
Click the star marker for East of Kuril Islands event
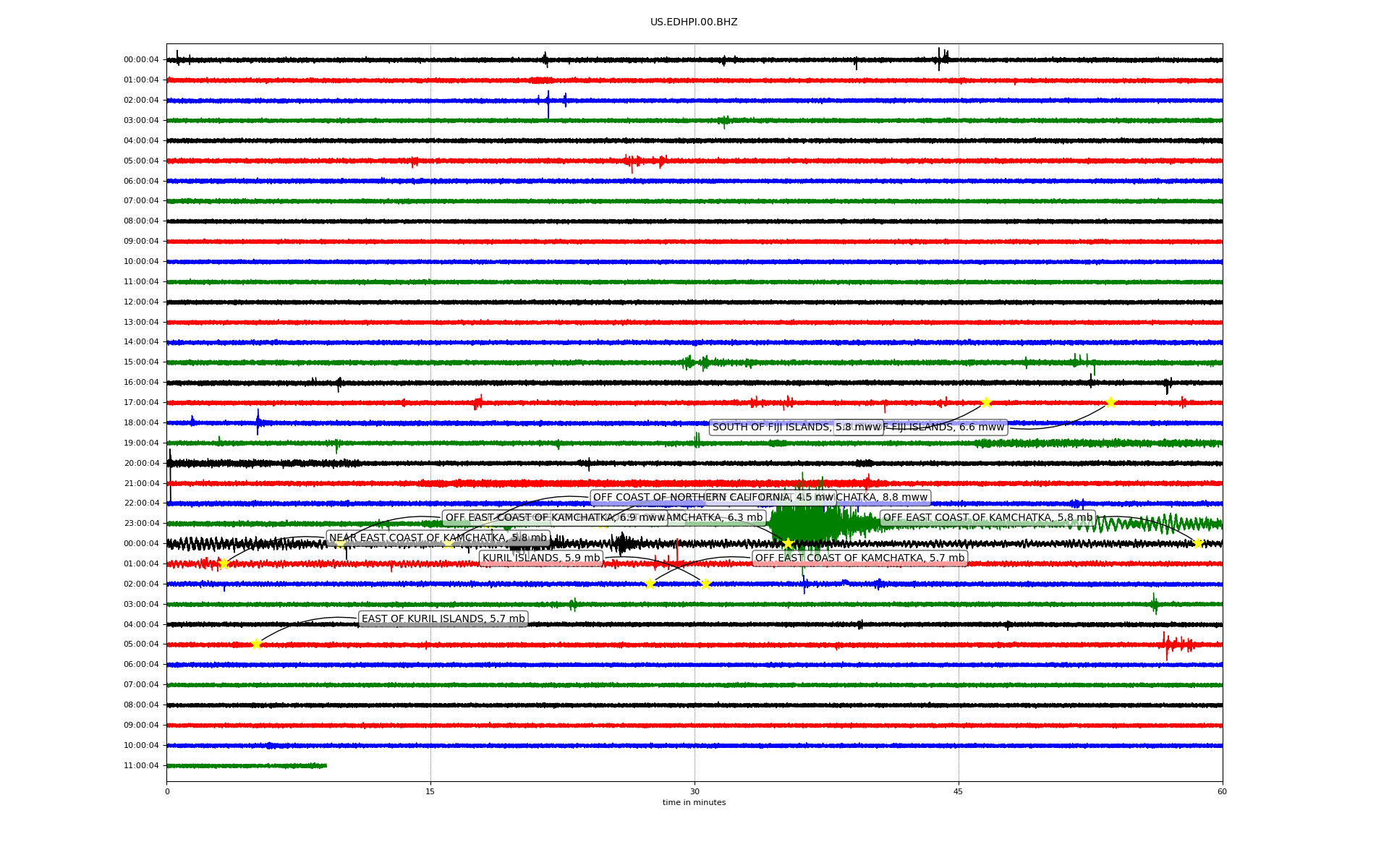[x=256, y=644]
